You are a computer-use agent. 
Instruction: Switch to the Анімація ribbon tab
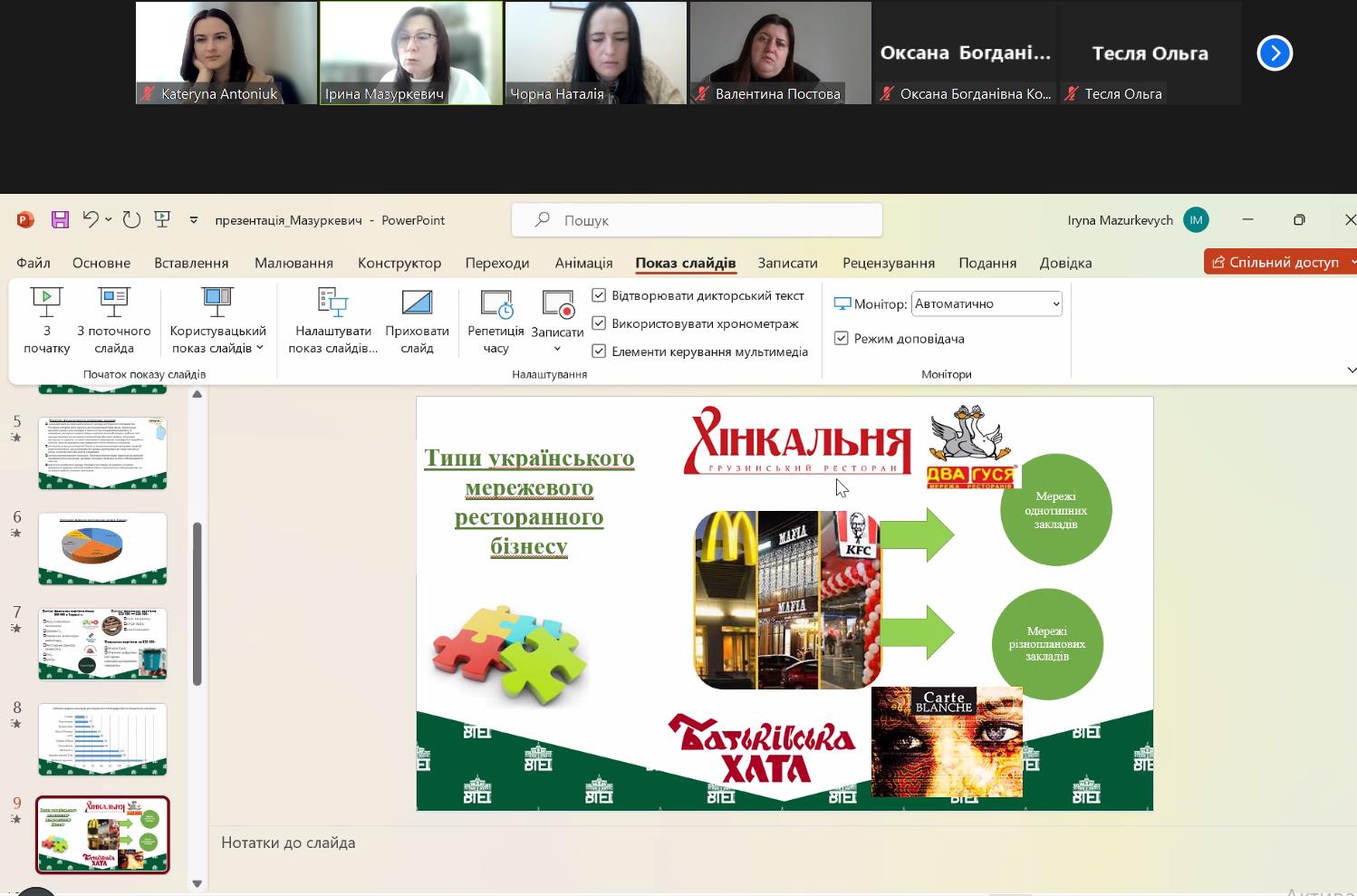click(583, 263)
